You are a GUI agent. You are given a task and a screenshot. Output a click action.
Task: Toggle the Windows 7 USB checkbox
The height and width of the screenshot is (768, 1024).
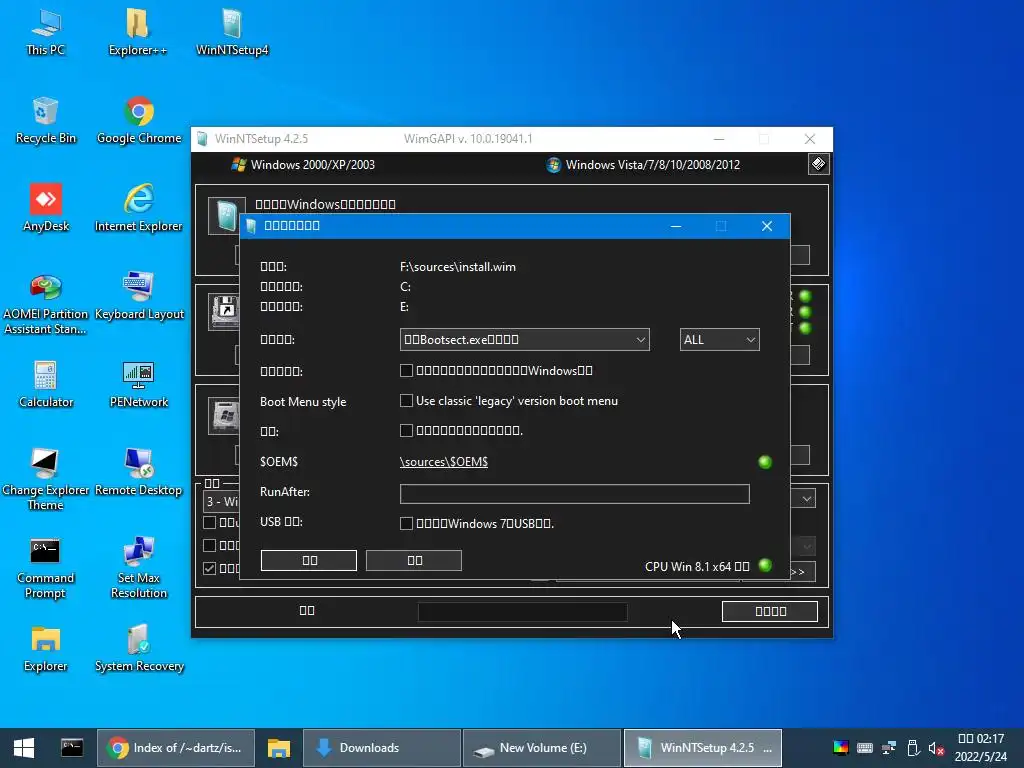406,523
